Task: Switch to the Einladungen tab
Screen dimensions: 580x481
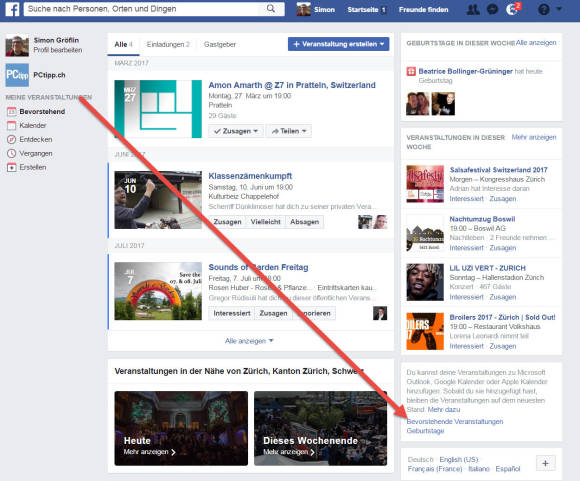Action: (168, 44)
